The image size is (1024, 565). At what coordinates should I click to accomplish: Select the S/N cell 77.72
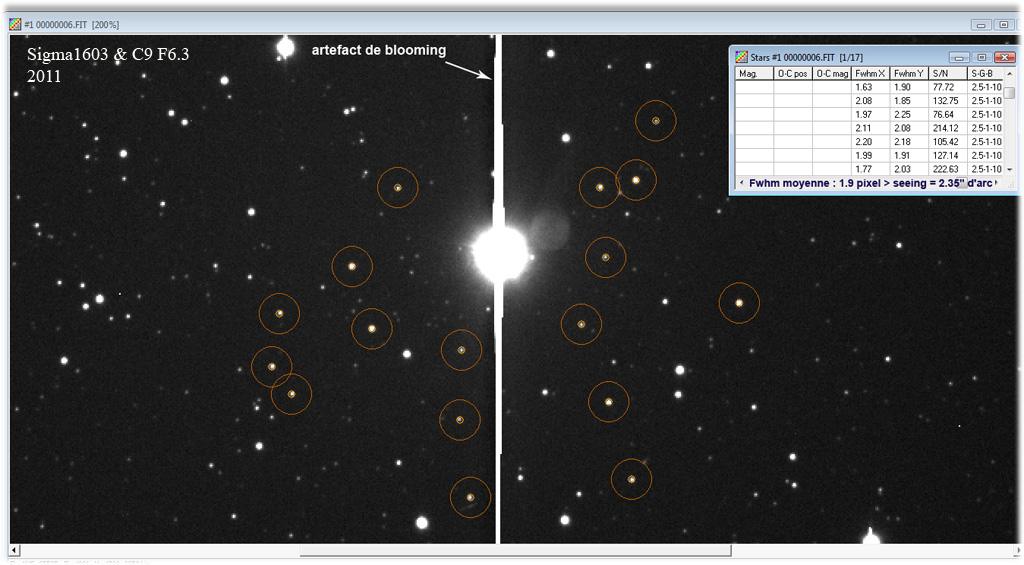[x=948, y=87]
